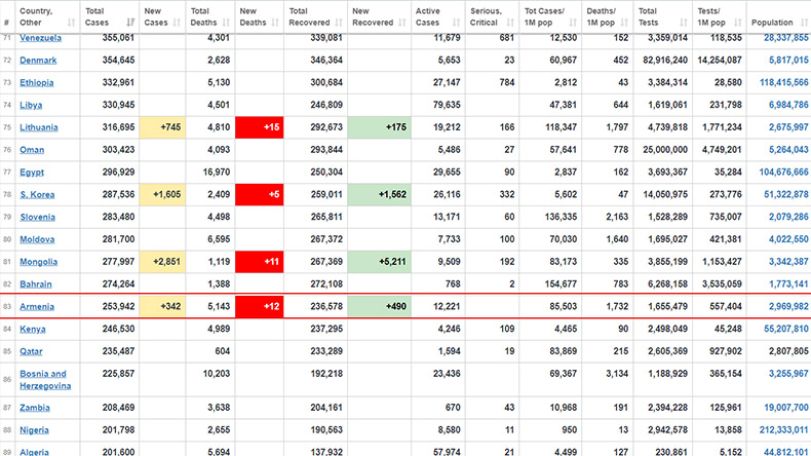Click S. Korea's new cases +1,605
811x456 pixels.
(162, 194)
